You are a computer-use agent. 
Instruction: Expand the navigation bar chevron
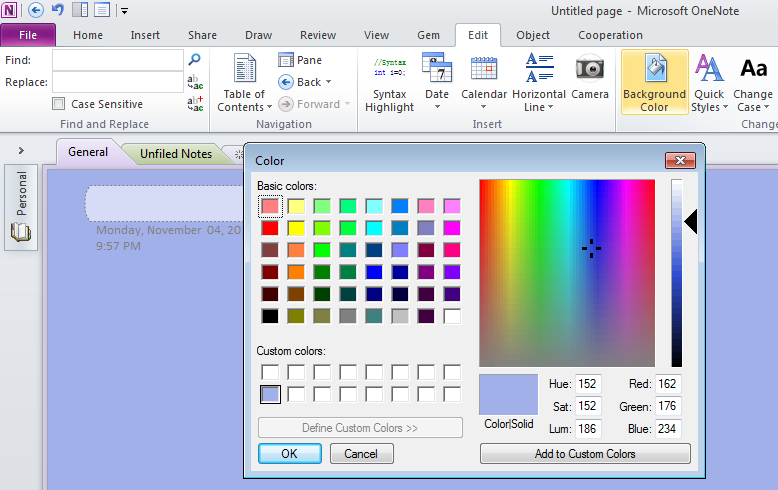pos(21,151)
